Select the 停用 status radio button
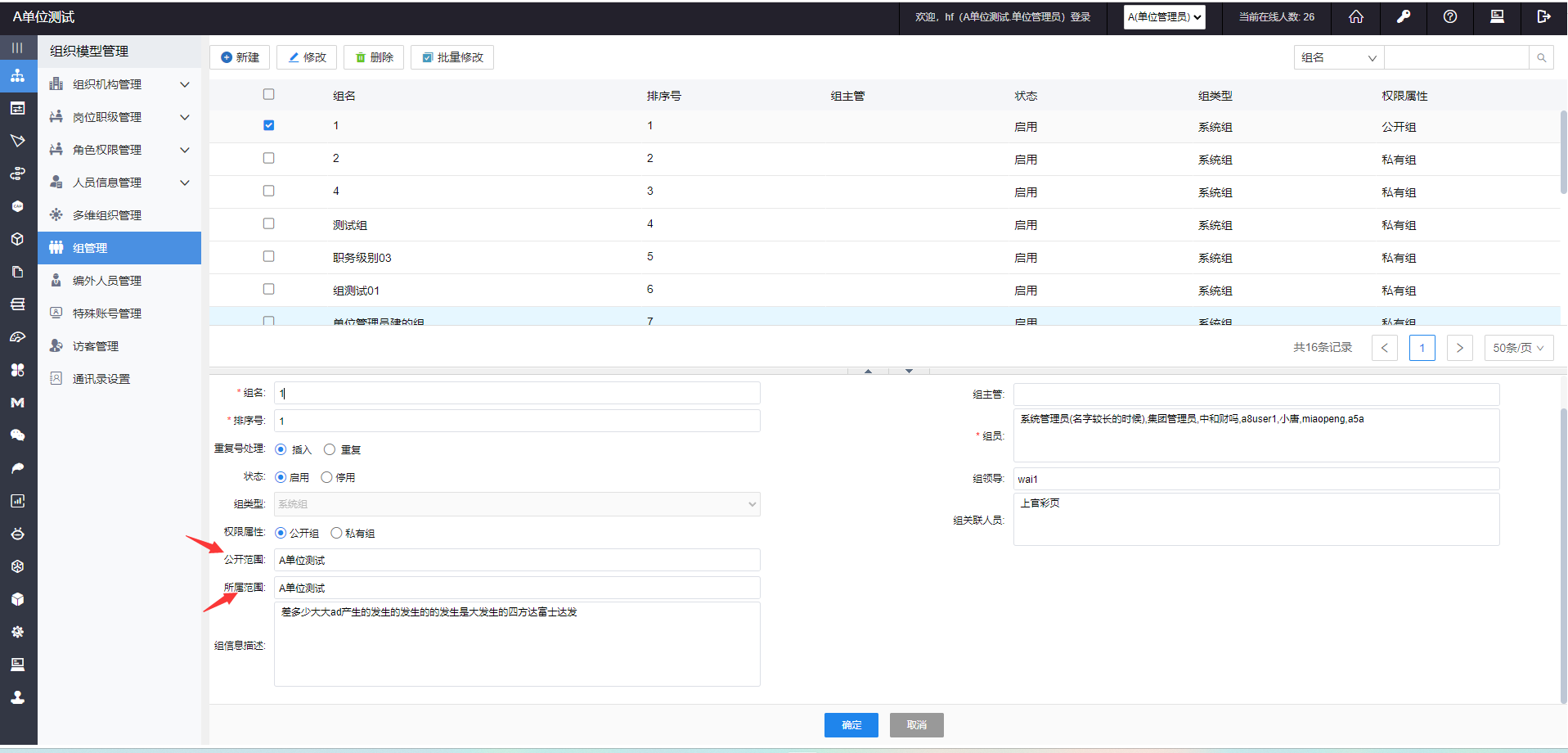Screen dimensions: 1568x753 tap(326, 477)
